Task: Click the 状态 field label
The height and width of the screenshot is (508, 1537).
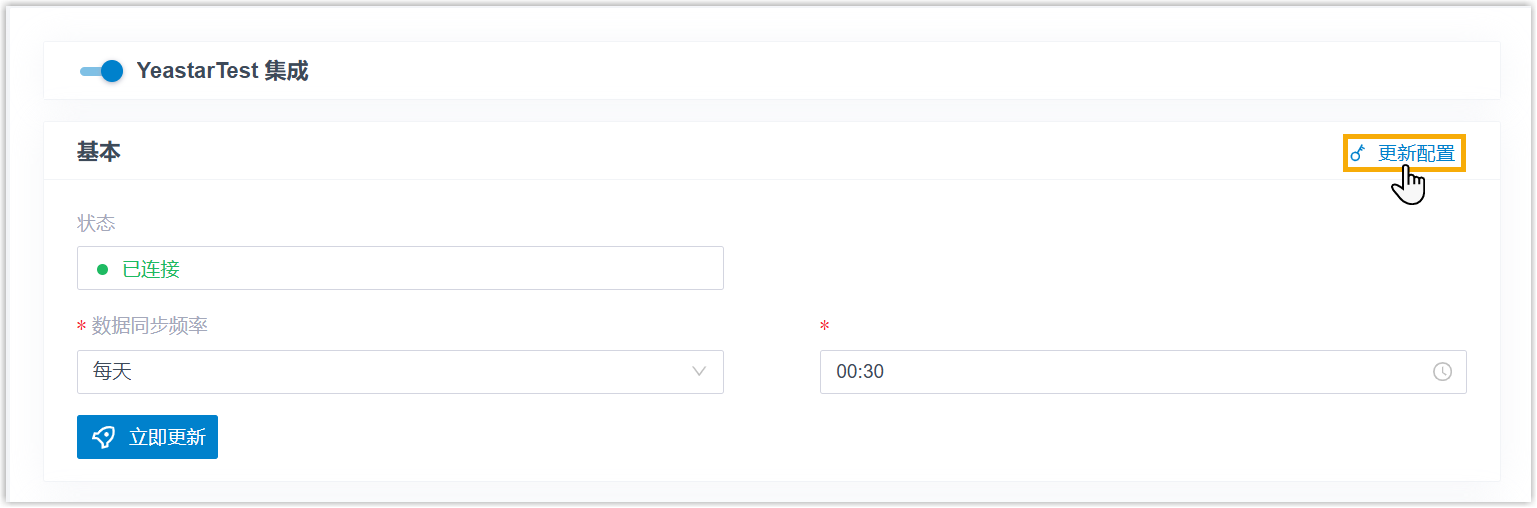Action: (x=96, y=223)
